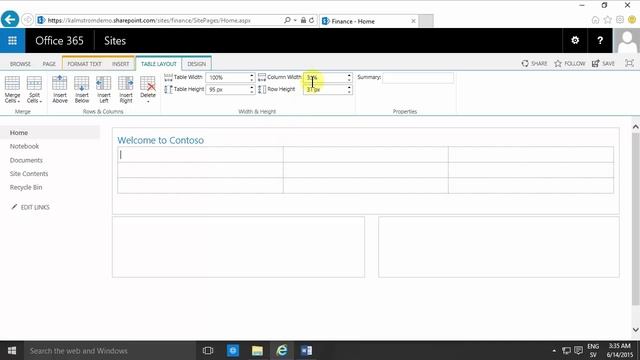Screen dimensions: 640x360
Task: Adjust the Row Height stepper arrows
Action: point(349,89)
